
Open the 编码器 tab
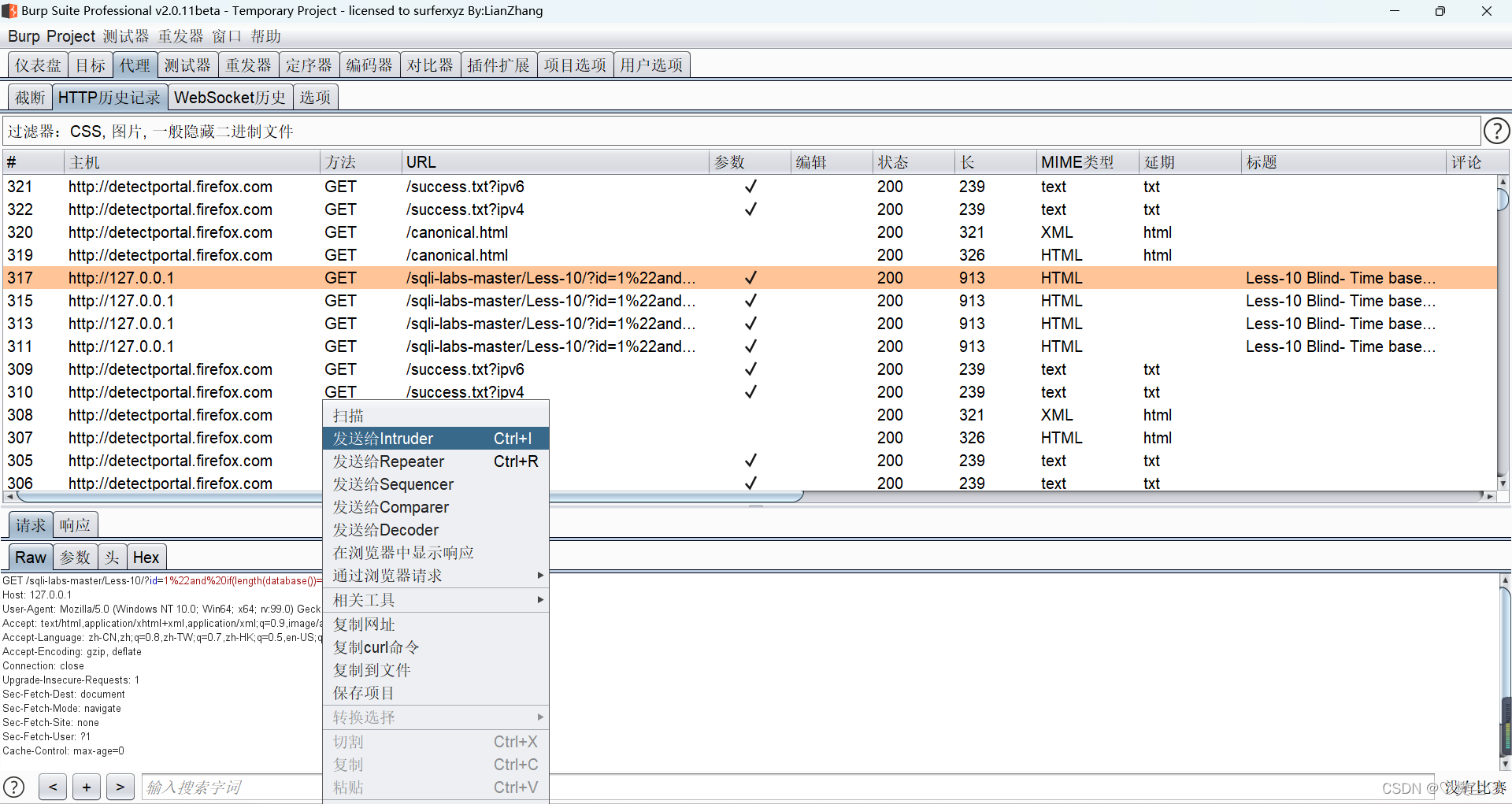coord(369,65)
